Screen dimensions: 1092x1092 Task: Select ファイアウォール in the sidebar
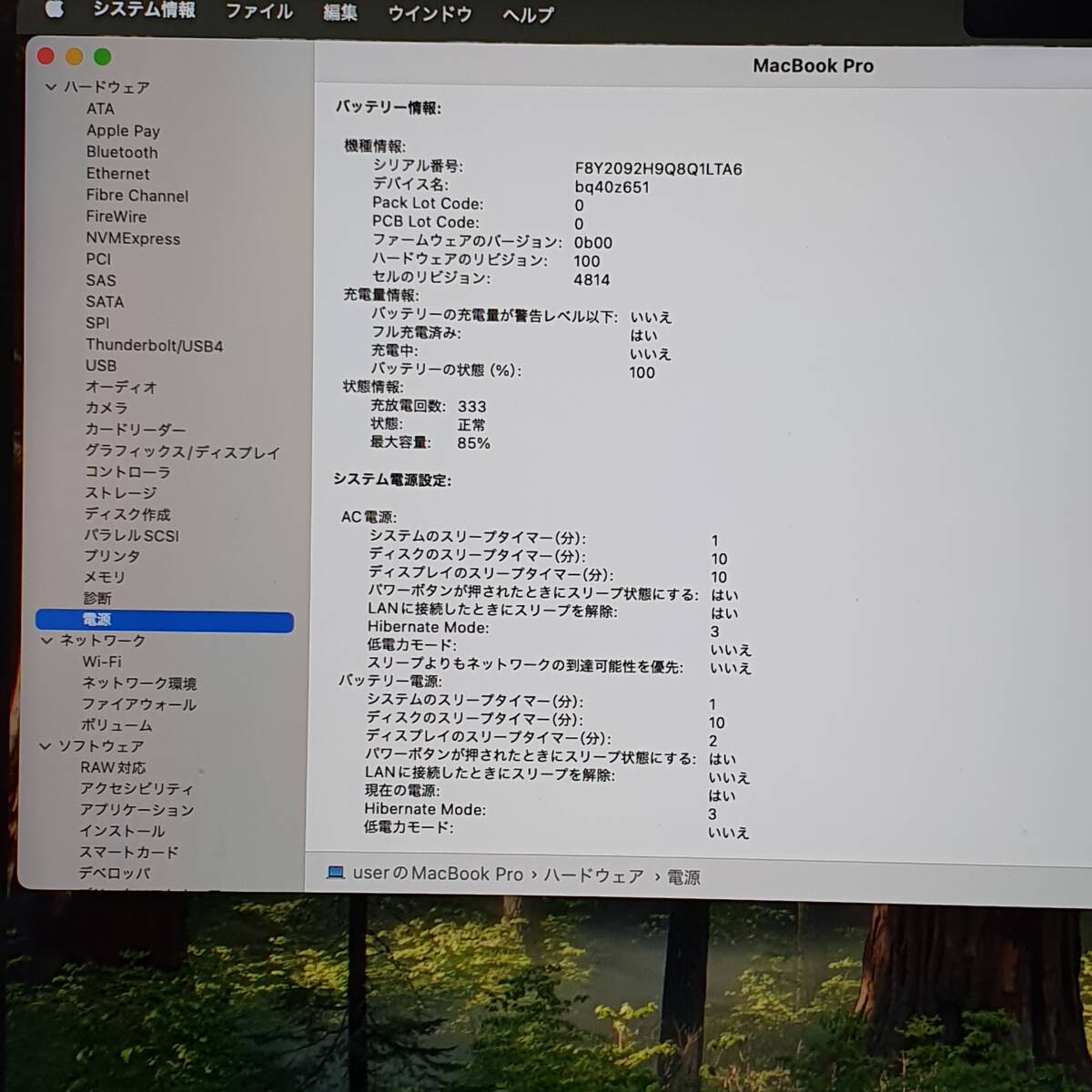tap(138, 703)
